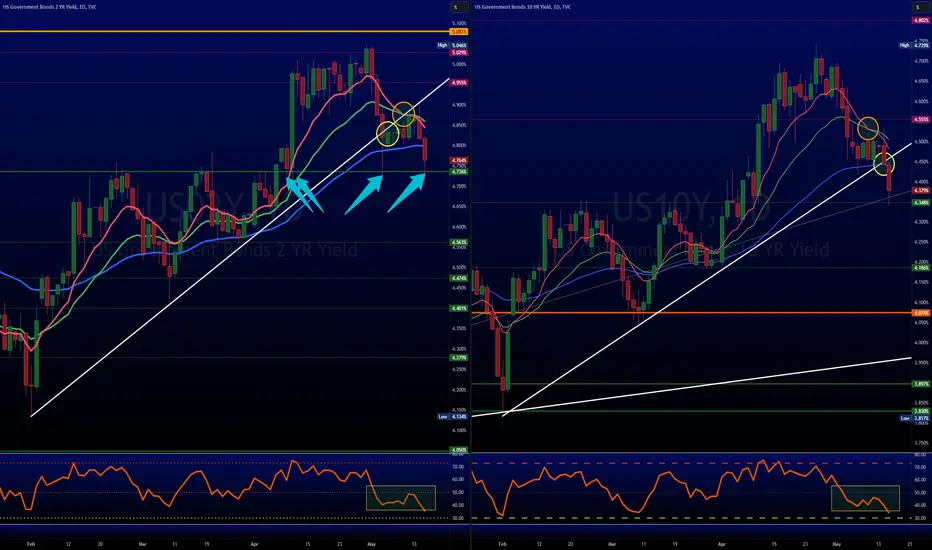Click the magenta 4.802% label on the 10 YR chart
This screenshot has height=550, width=932.
tap(921, 21)
